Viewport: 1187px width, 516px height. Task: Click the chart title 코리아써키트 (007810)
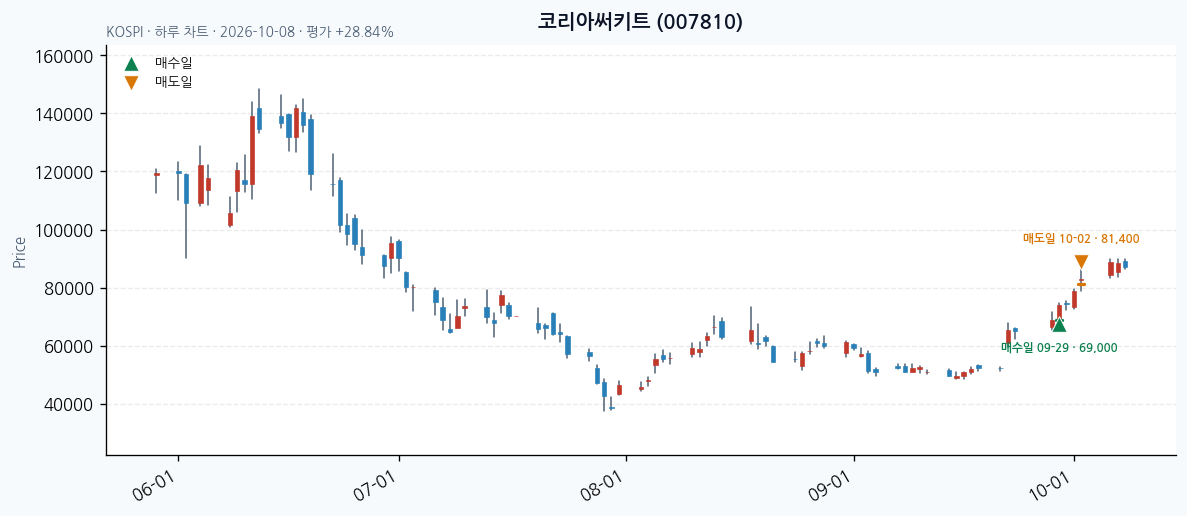pyautogui.click(x=640, y=22)
